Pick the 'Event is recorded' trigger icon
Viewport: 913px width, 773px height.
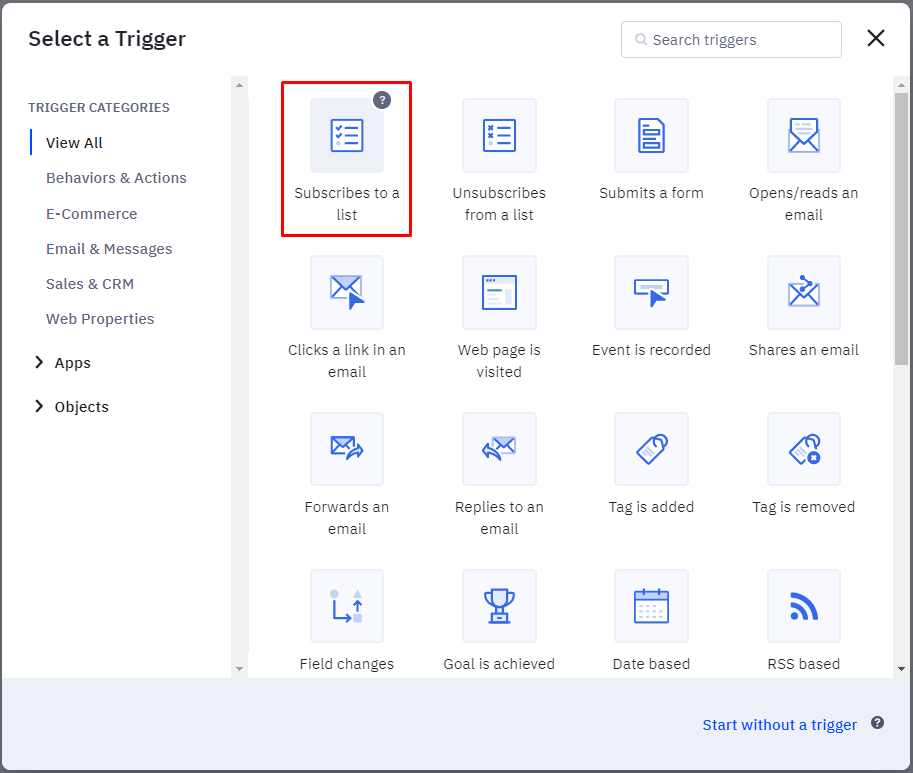[x=651, y=293]
